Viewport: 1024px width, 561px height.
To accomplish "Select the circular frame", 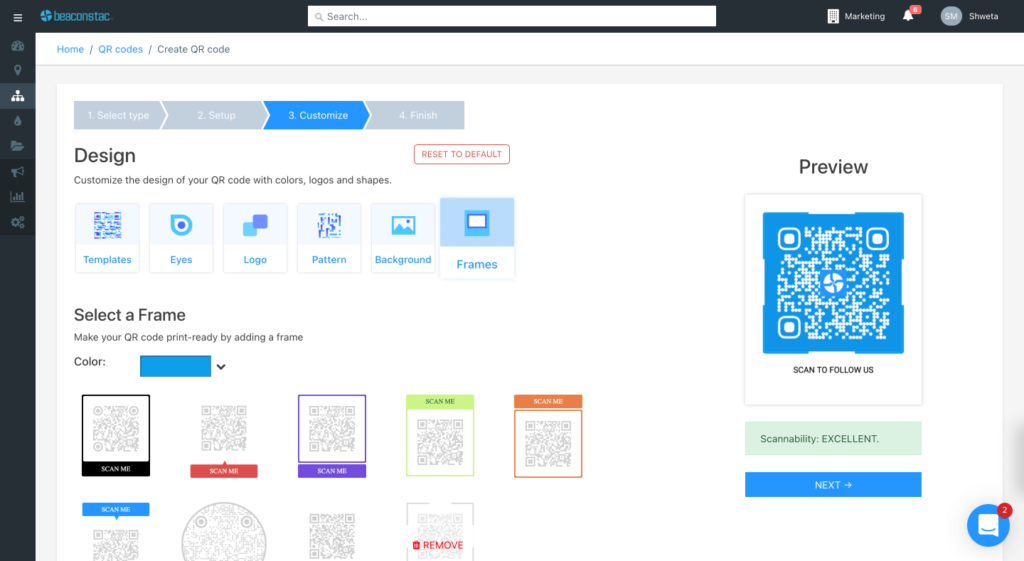I will 224,532.
